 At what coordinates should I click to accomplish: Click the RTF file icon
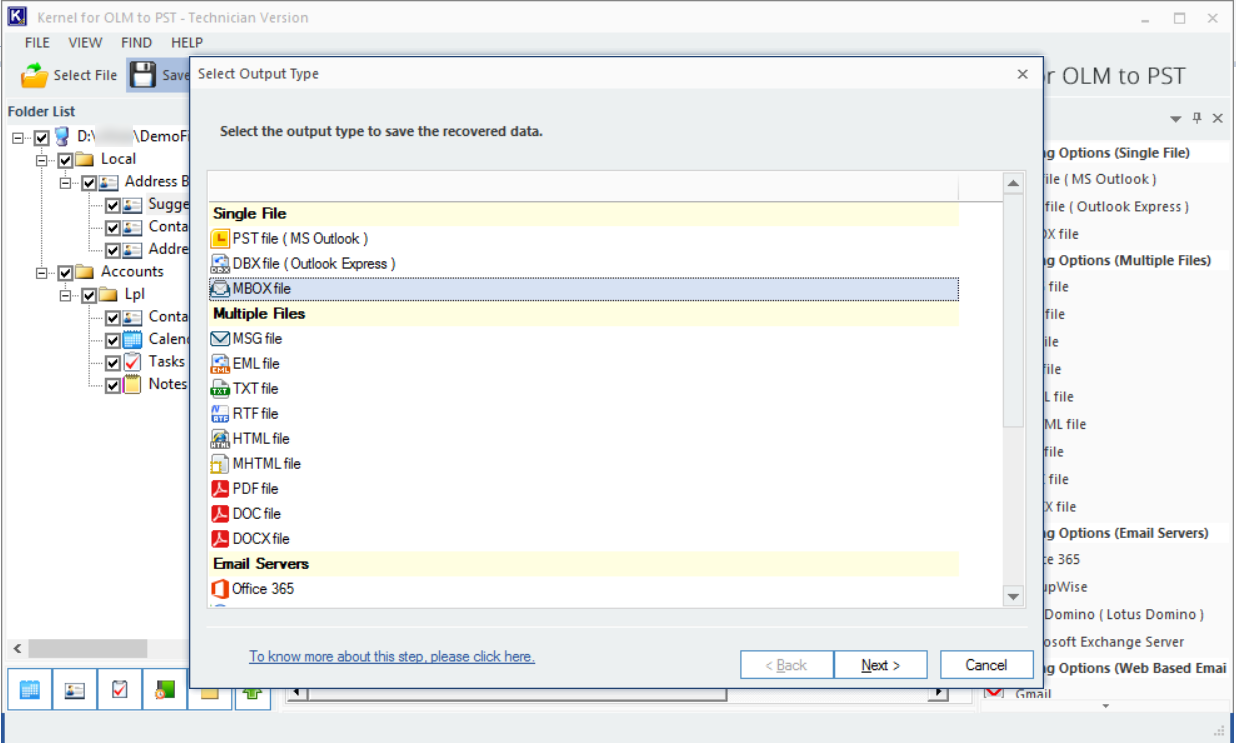point(220,414)
